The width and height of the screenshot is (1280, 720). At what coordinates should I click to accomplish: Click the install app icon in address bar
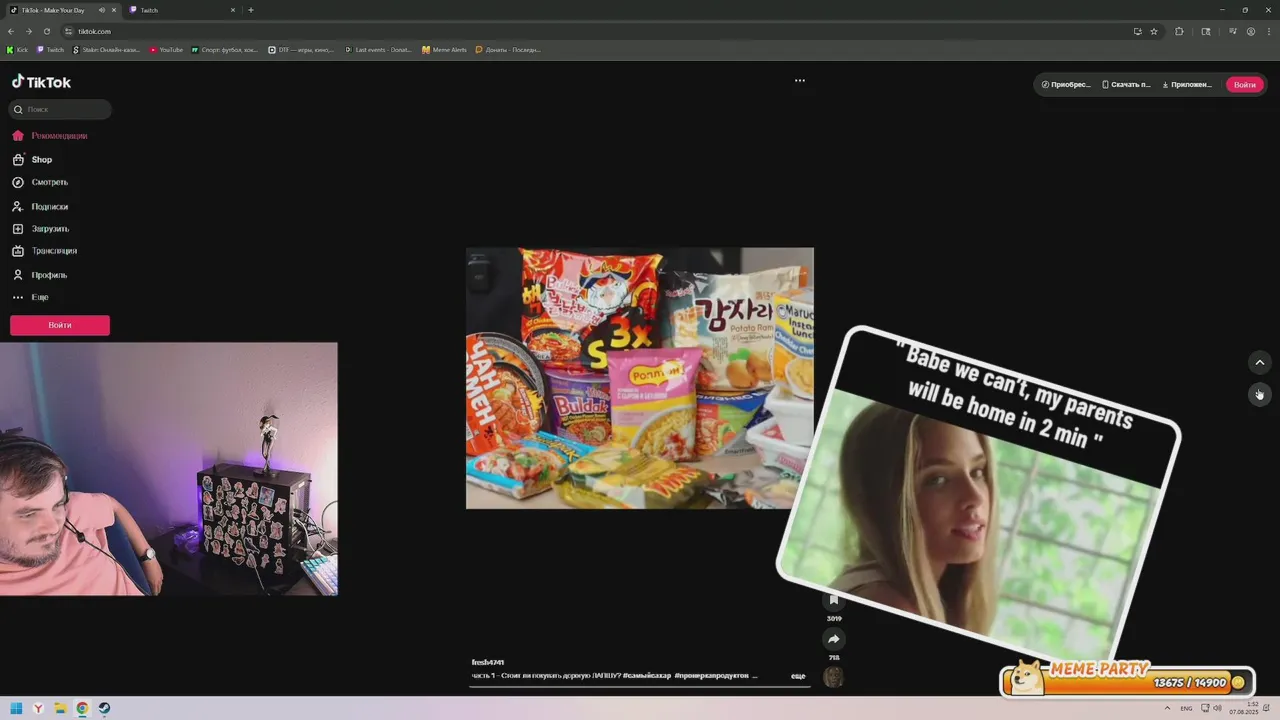1137,31
